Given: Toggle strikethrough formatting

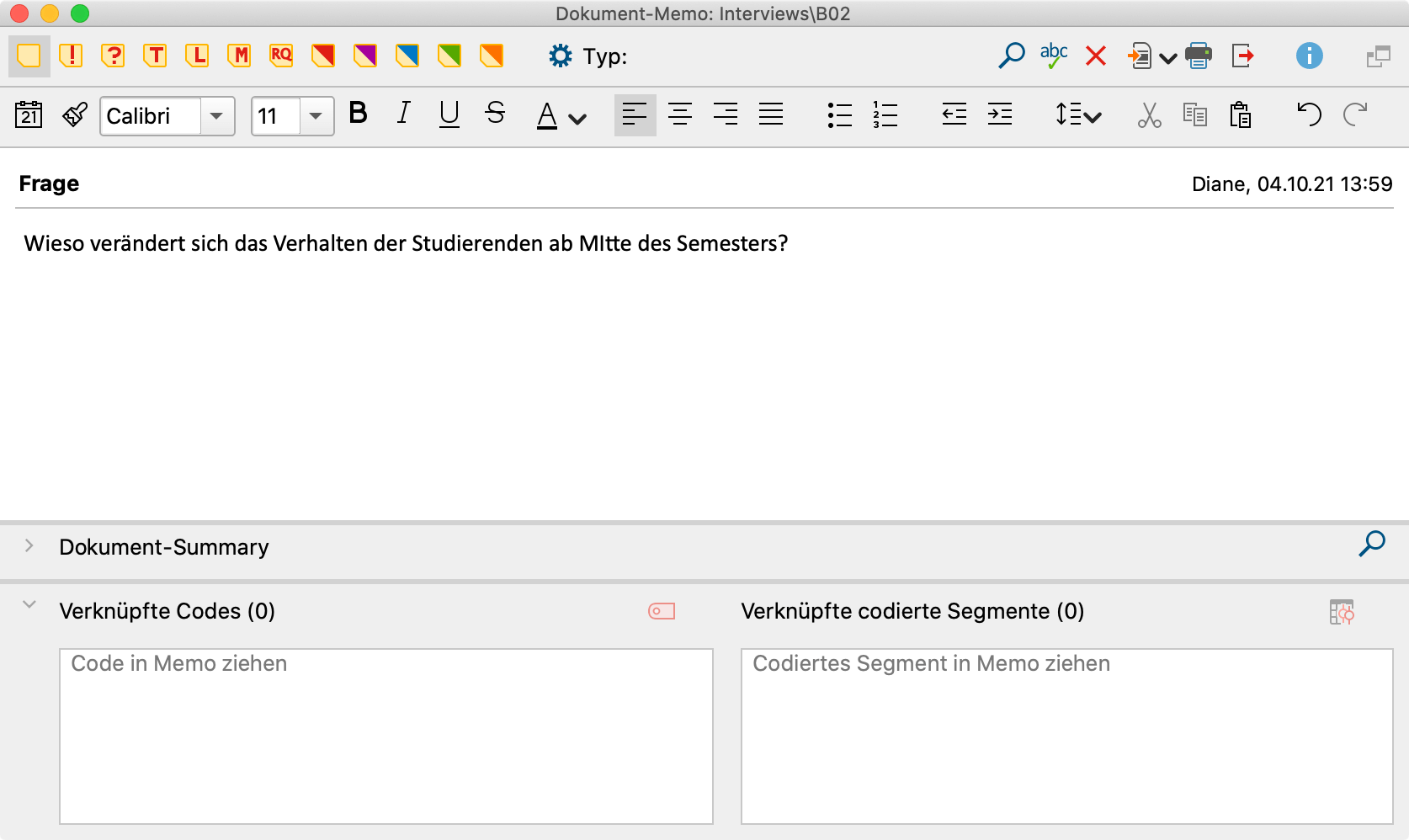Looking at the screenshot, I should [495, 113].
